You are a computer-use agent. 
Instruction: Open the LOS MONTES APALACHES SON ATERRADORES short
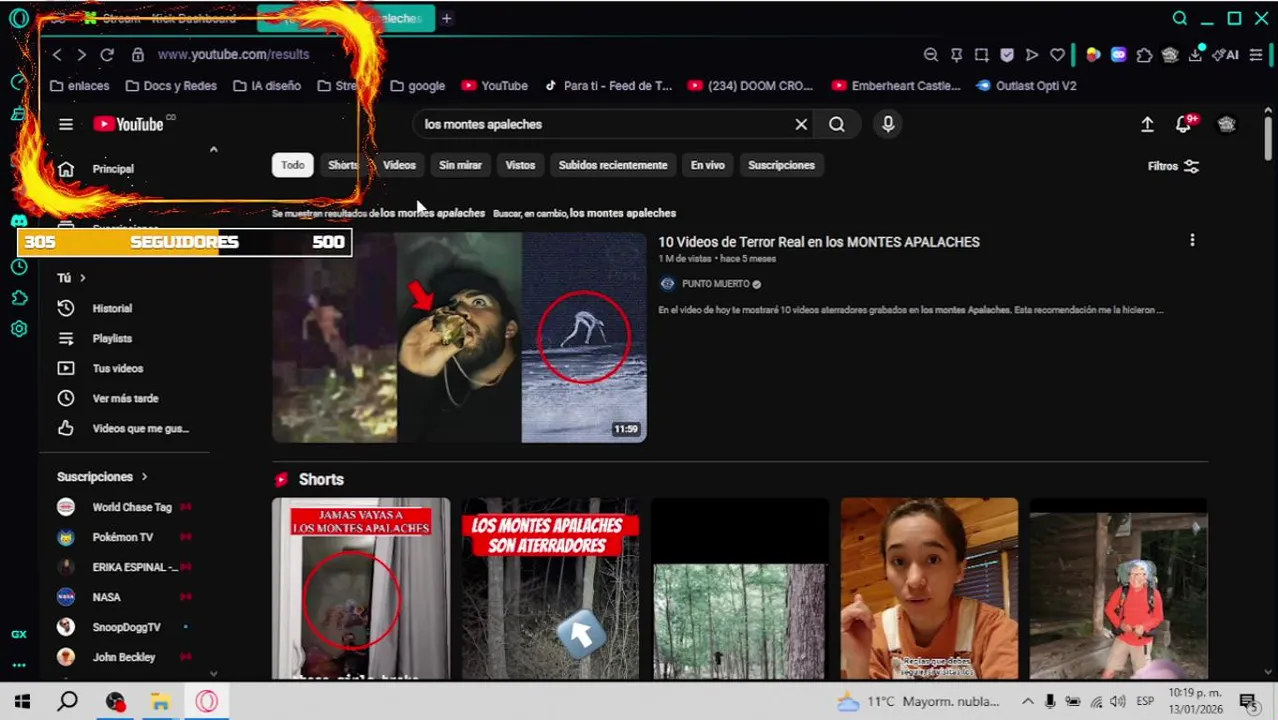click(550, 589)
